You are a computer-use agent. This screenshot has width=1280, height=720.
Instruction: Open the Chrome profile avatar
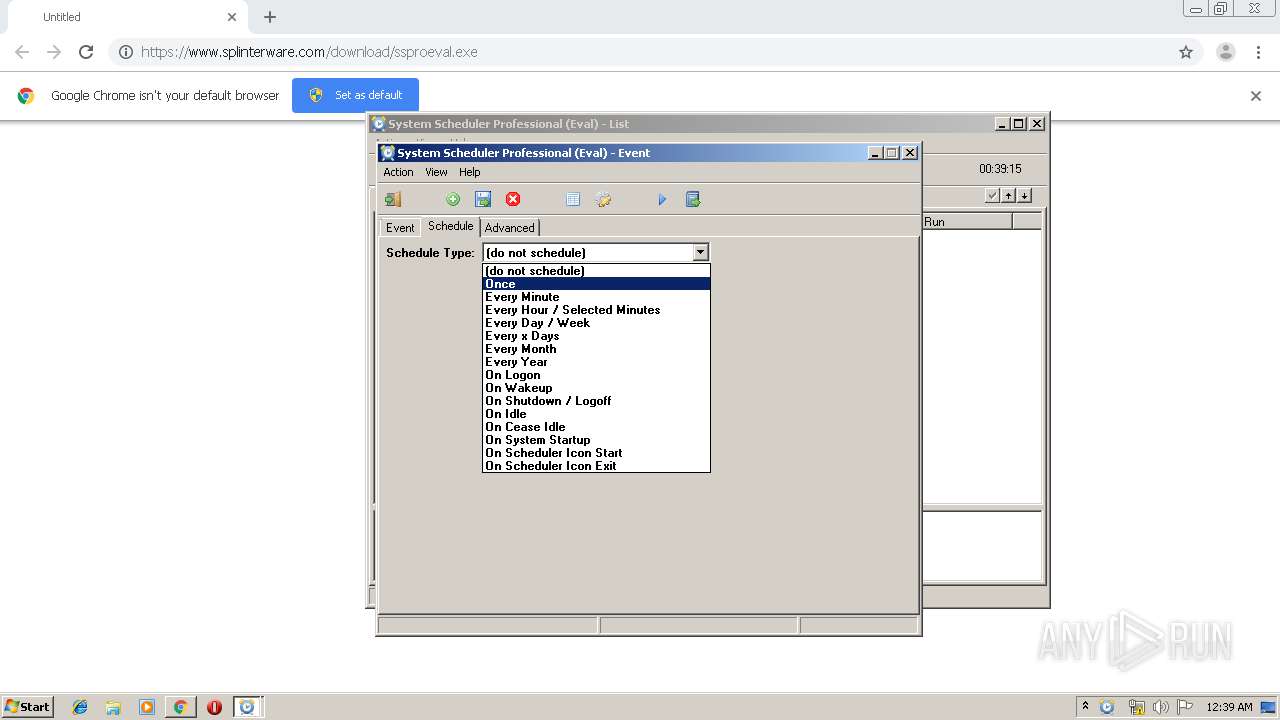click(1226, 52)
